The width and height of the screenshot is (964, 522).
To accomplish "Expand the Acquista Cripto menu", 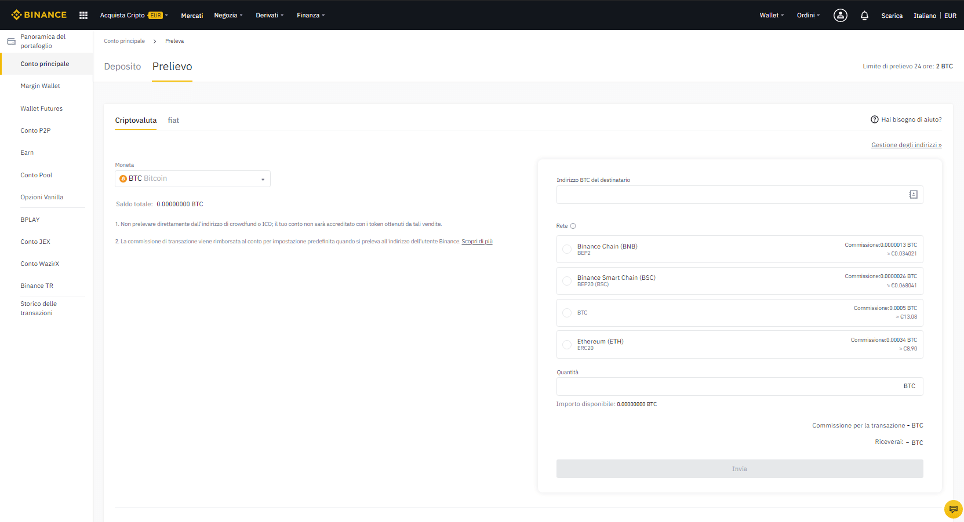I will pos(133,15).
